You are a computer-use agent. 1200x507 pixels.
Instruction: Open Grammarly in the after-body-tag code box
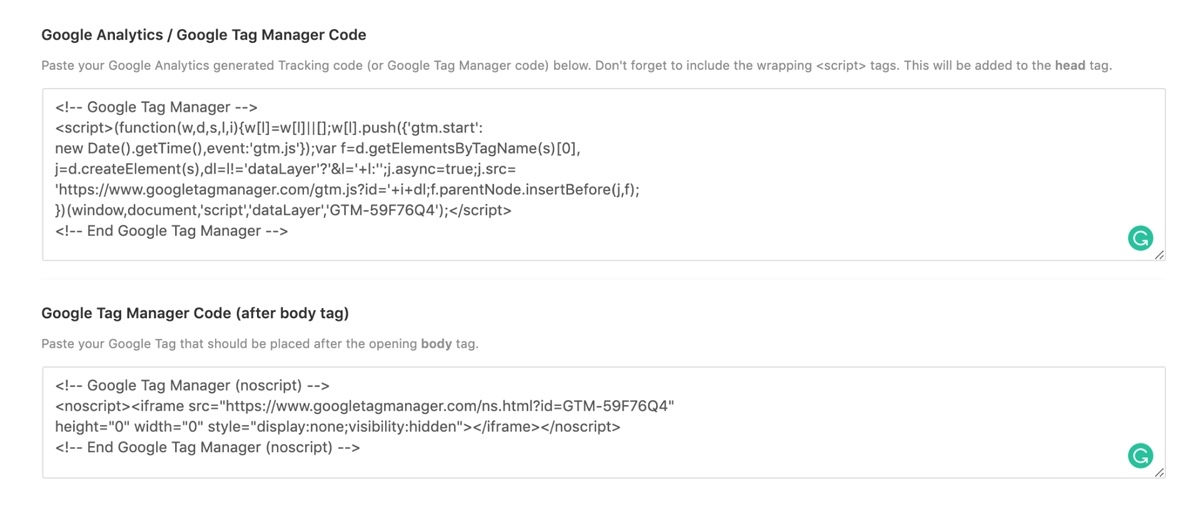(1140, 456)
